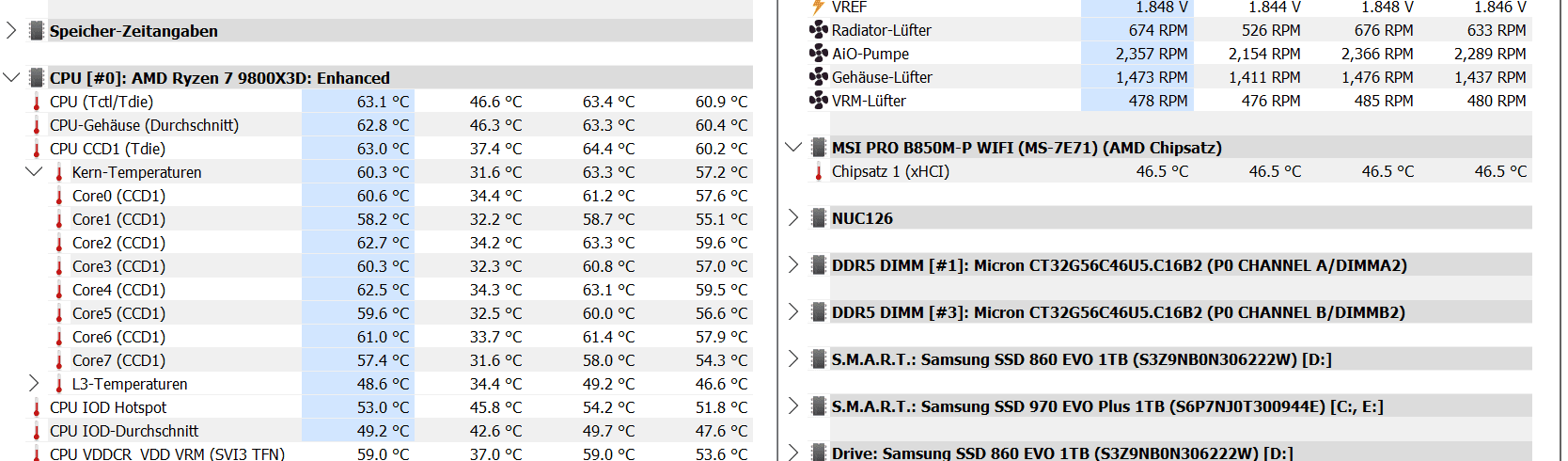Image resolution: width=1568 pixels, height=461 pixels.
Task: Click the 62.7 °C value of Core2 (CCD1)
Action: 383,243
